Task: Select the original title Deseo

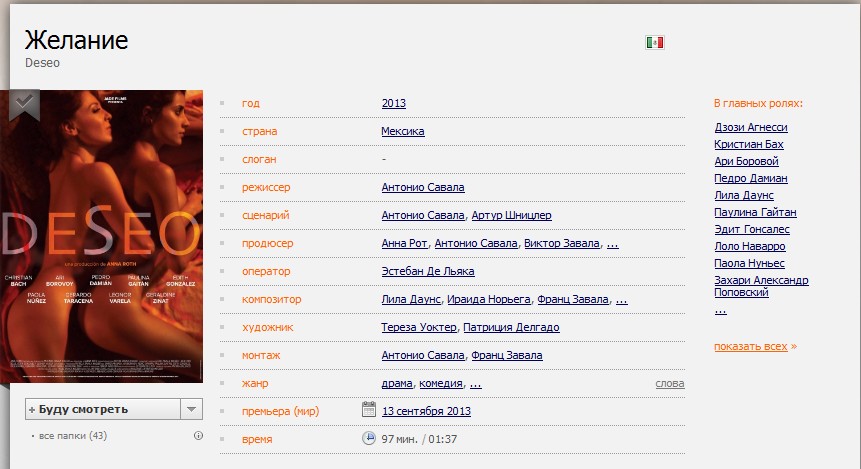Action: click(42, 63)
